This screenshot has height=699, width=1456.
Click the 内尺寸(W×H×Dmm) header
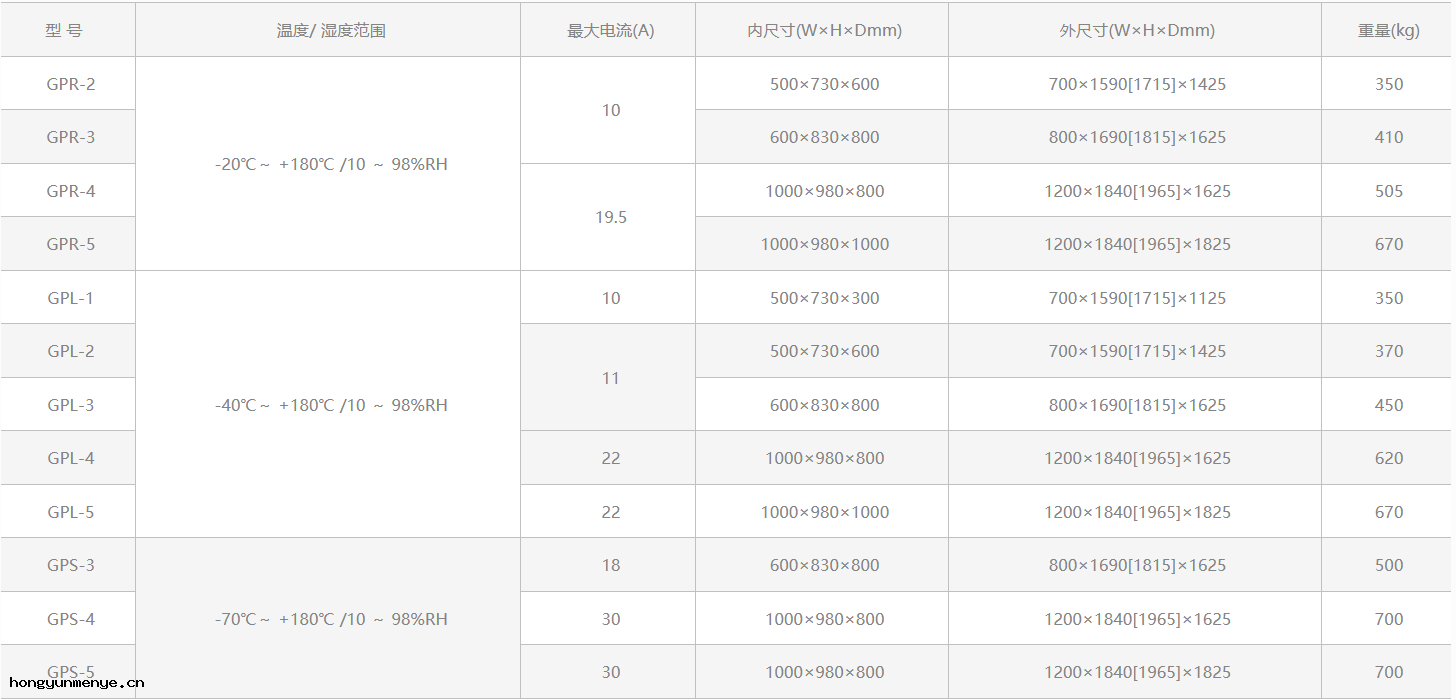824,30
